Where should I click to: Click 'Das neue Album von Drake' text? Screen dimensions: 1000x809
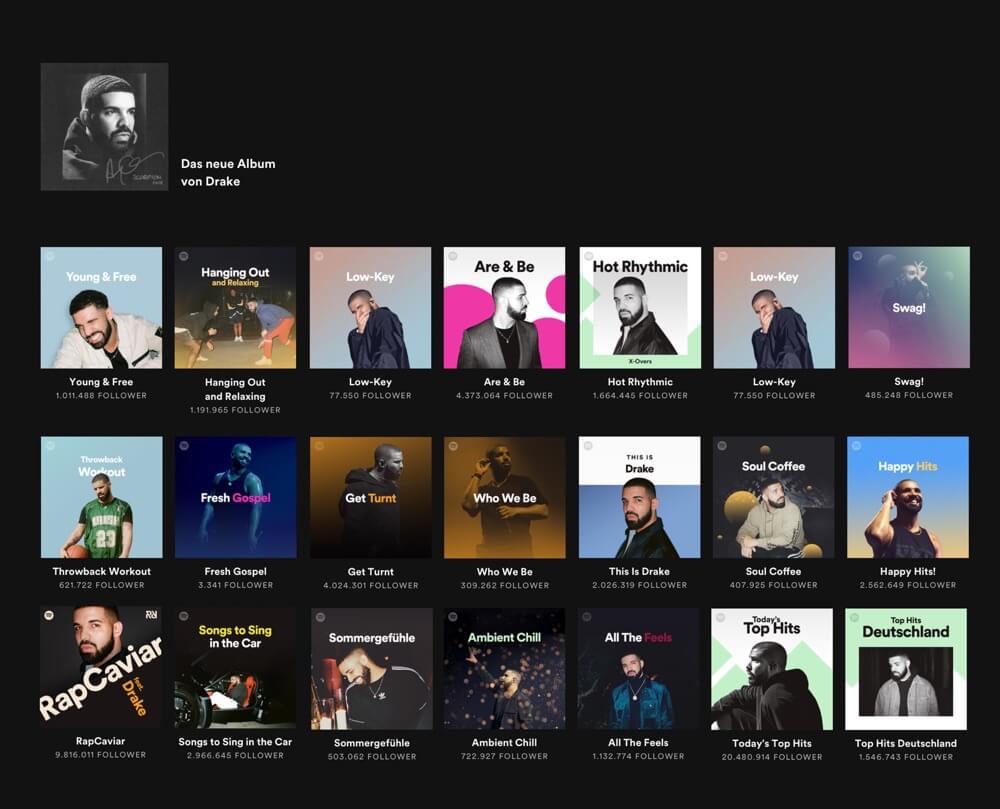[228, 172]
